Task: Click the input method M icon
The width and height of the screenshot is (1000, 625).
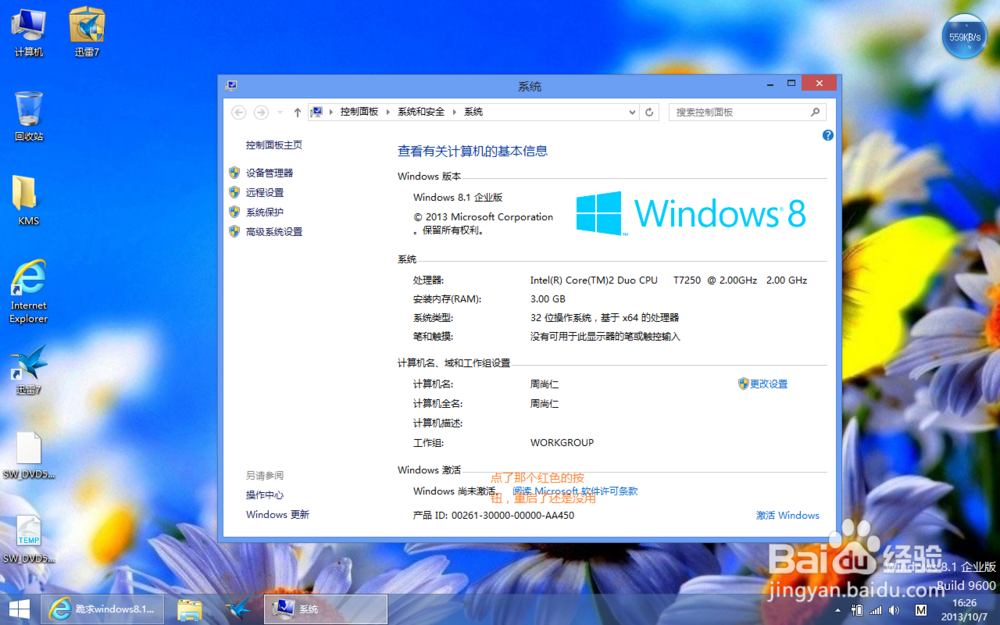Action: click(920, 610)
